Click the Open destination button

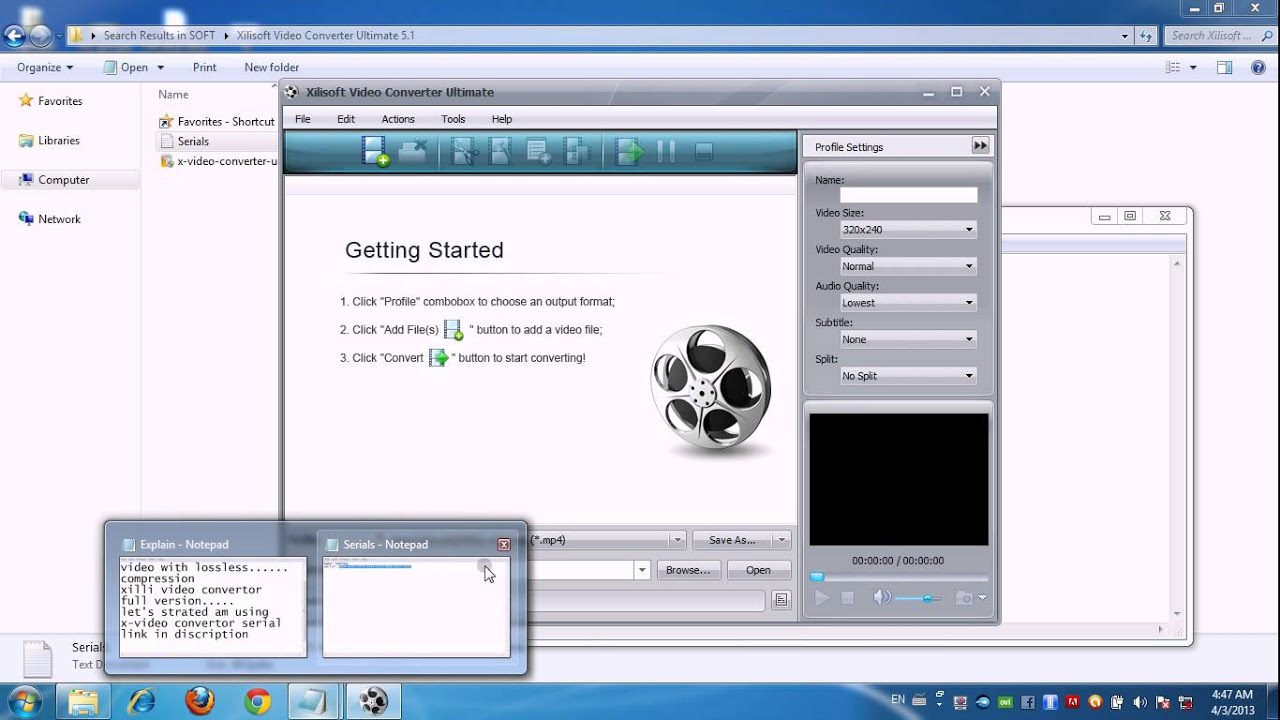[758, 570]
